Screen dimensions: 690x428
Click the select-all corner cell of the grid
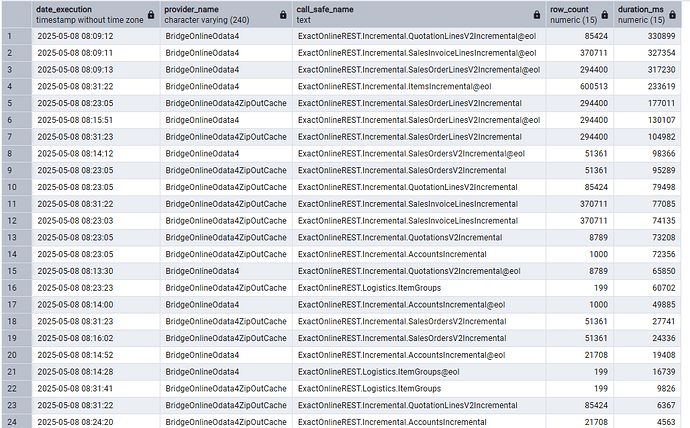tap(16, 15)
